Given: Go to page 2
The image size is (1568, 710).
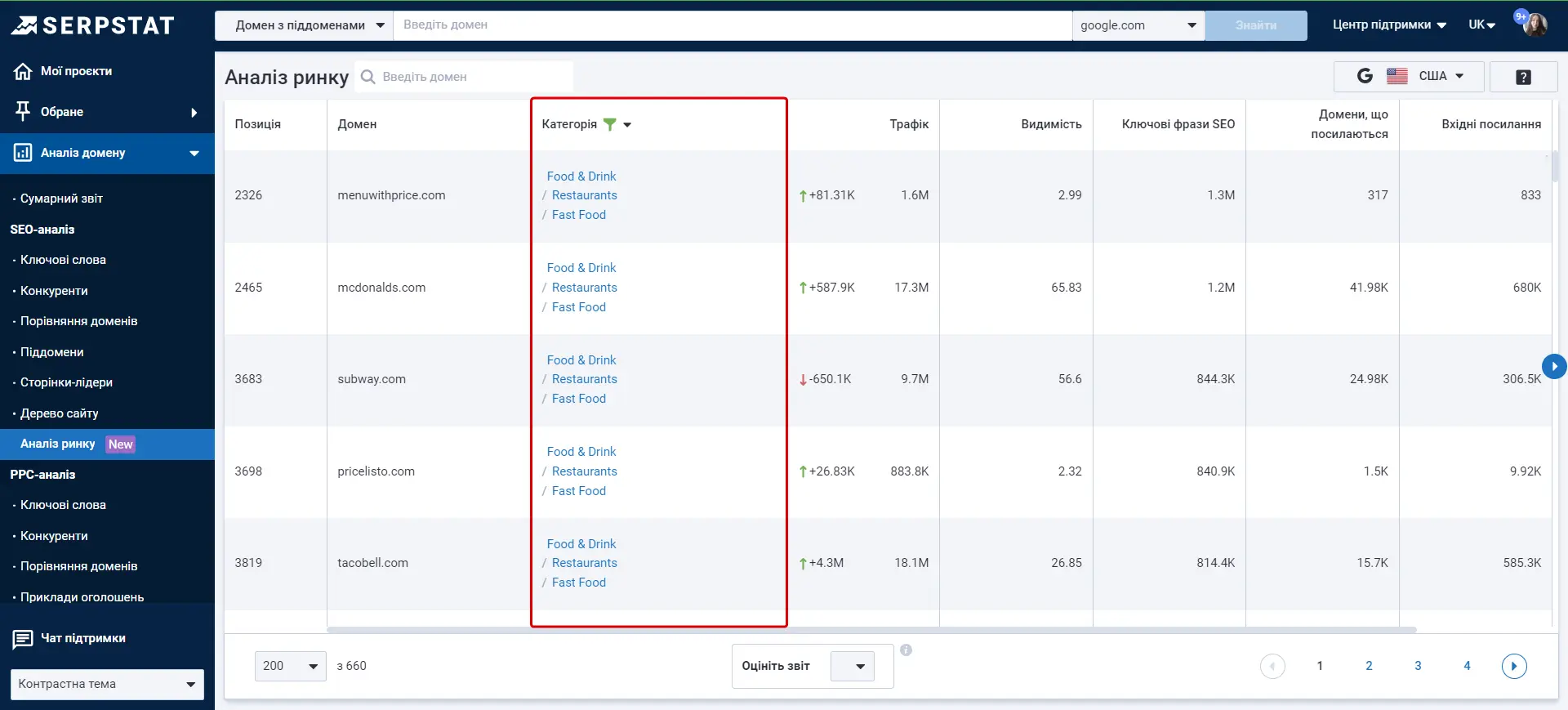Looking at the screenshot, I should pyautogui.click(x=1369, y=666).
